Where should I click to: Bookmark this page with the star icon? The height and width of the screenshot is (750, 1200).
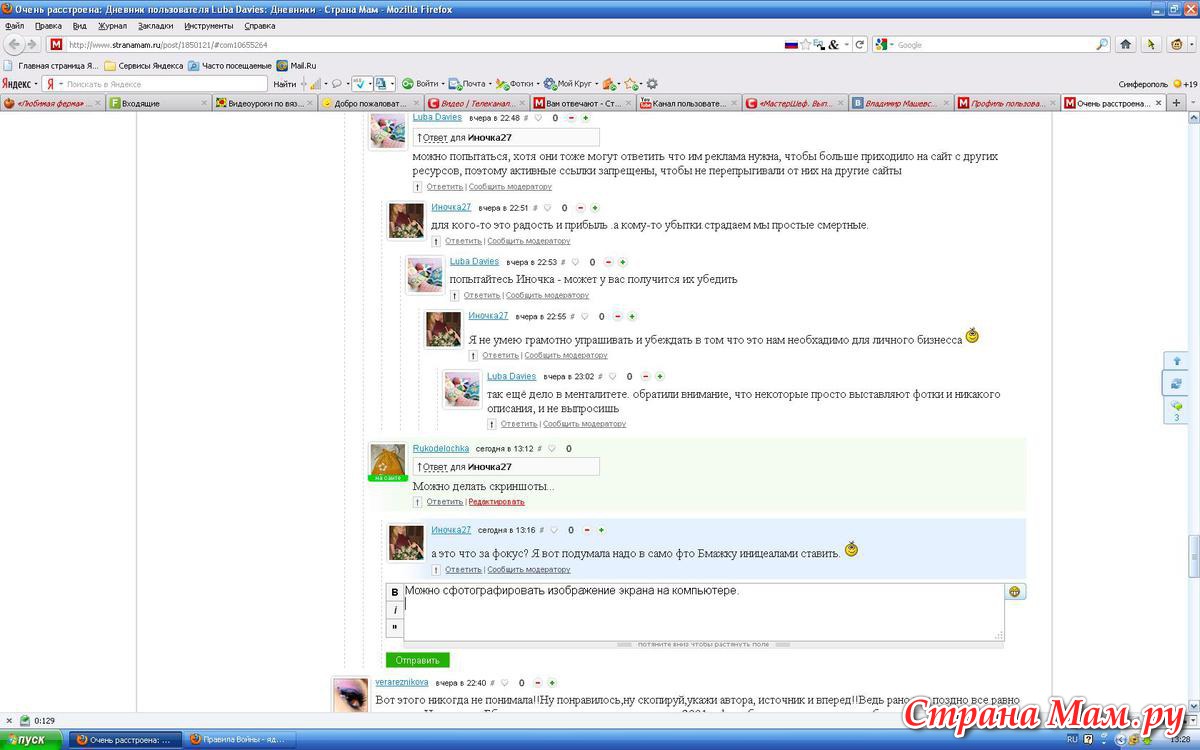coord(806,45)
